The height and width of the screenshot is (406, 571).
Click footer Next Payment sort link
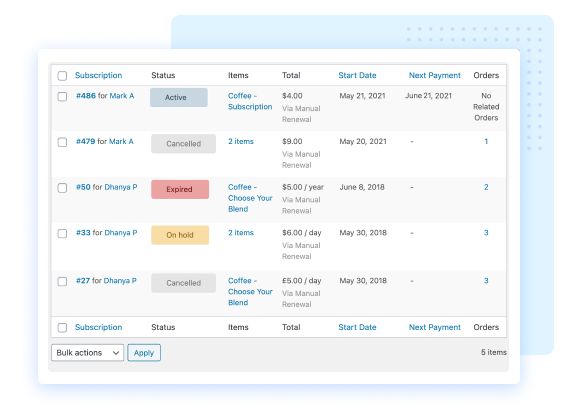(x=434, y=327)
